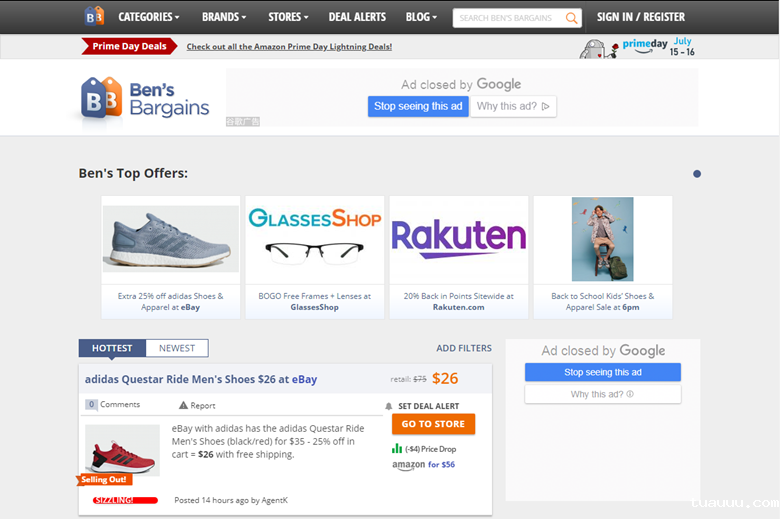This screenshot has width=780, height=519.
Task: Open the Blog dropdown menu
Action: coord(421,17)
